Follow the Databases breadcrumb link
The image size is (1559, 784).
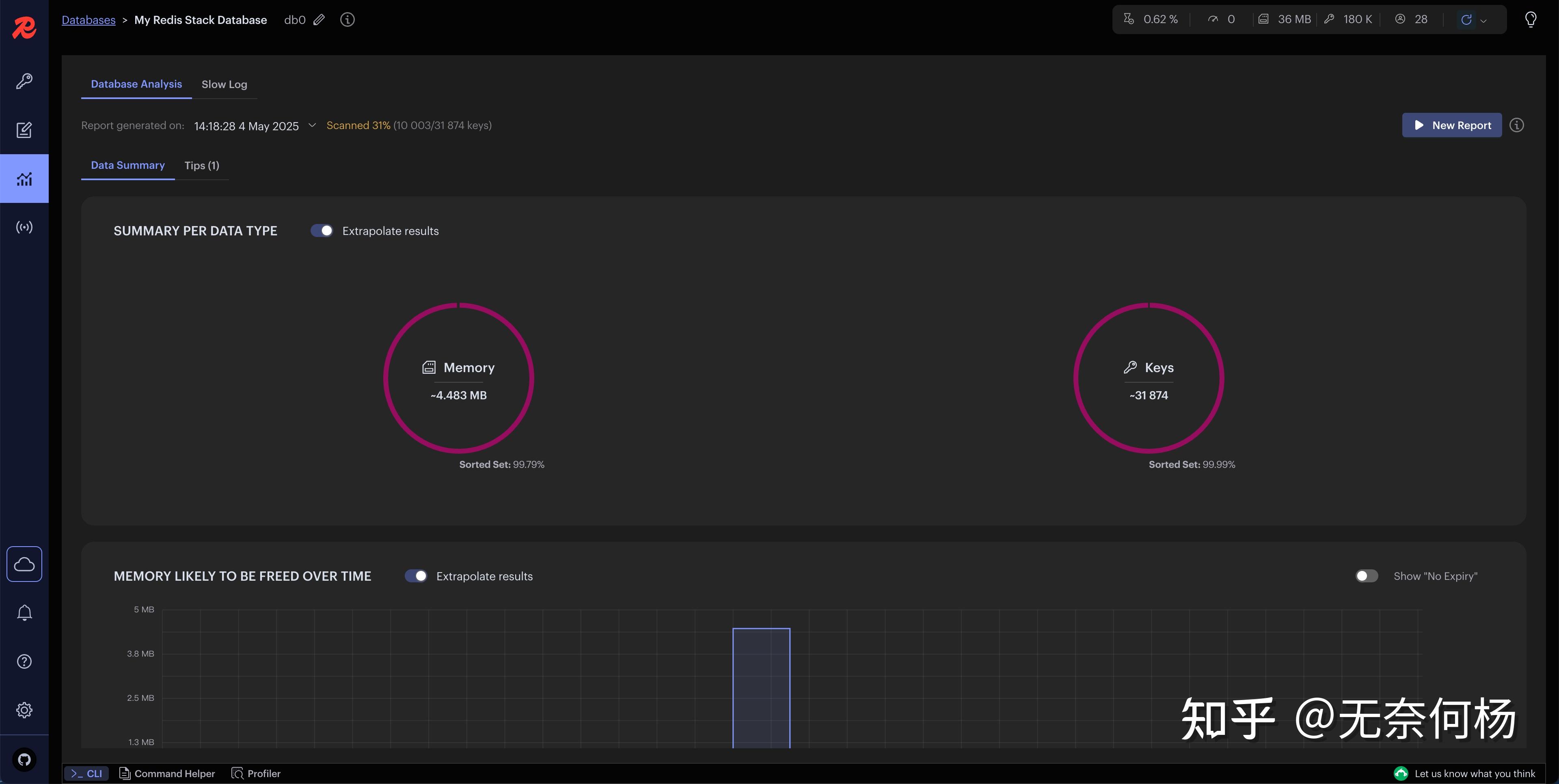(89, 20)
